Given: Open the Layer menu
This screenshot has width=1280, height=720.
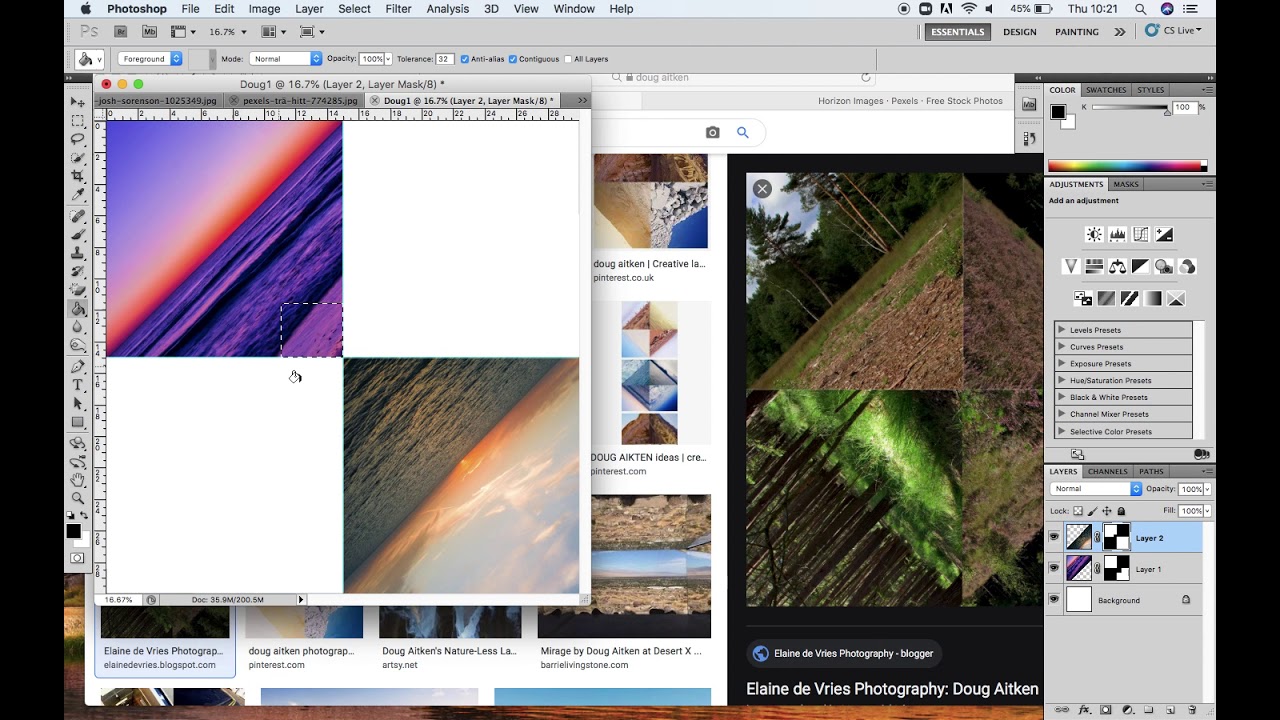Looking at the screenshot, I should point(309,9).
